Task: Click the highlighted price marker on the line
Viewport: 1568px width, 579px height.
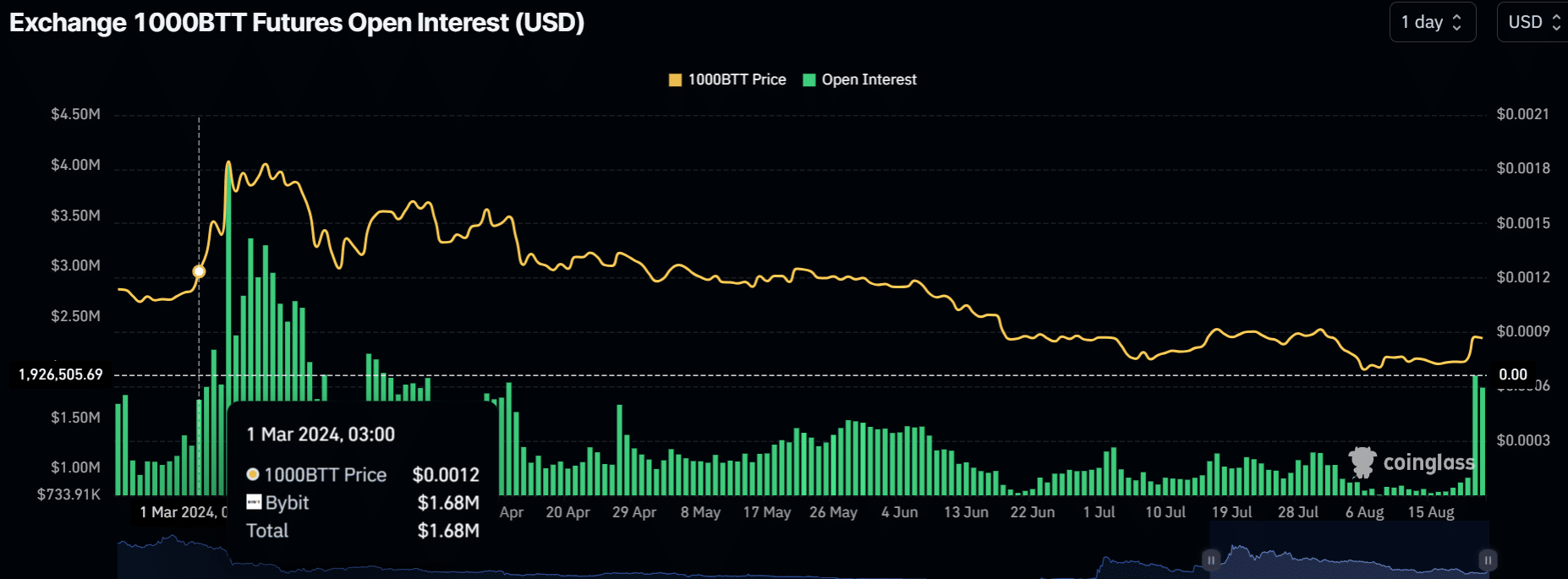Action: 199,271
